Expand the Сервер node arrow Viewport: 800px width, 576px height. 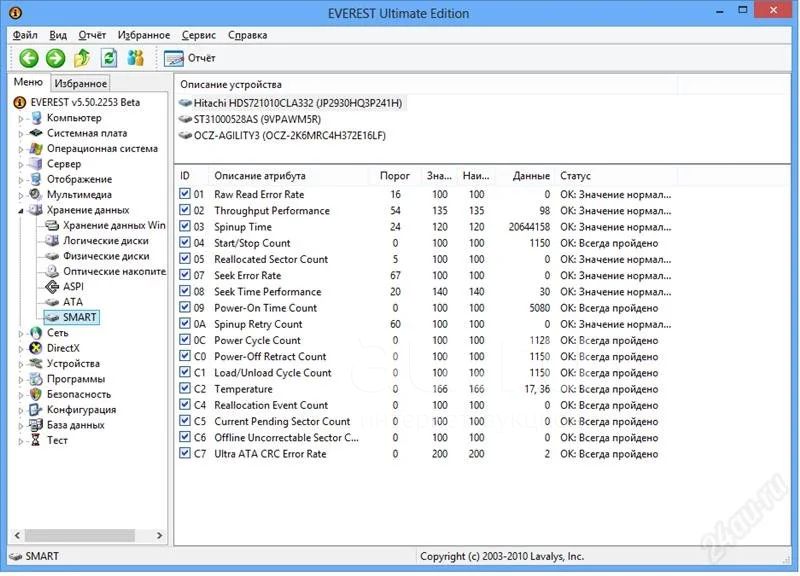21,165
